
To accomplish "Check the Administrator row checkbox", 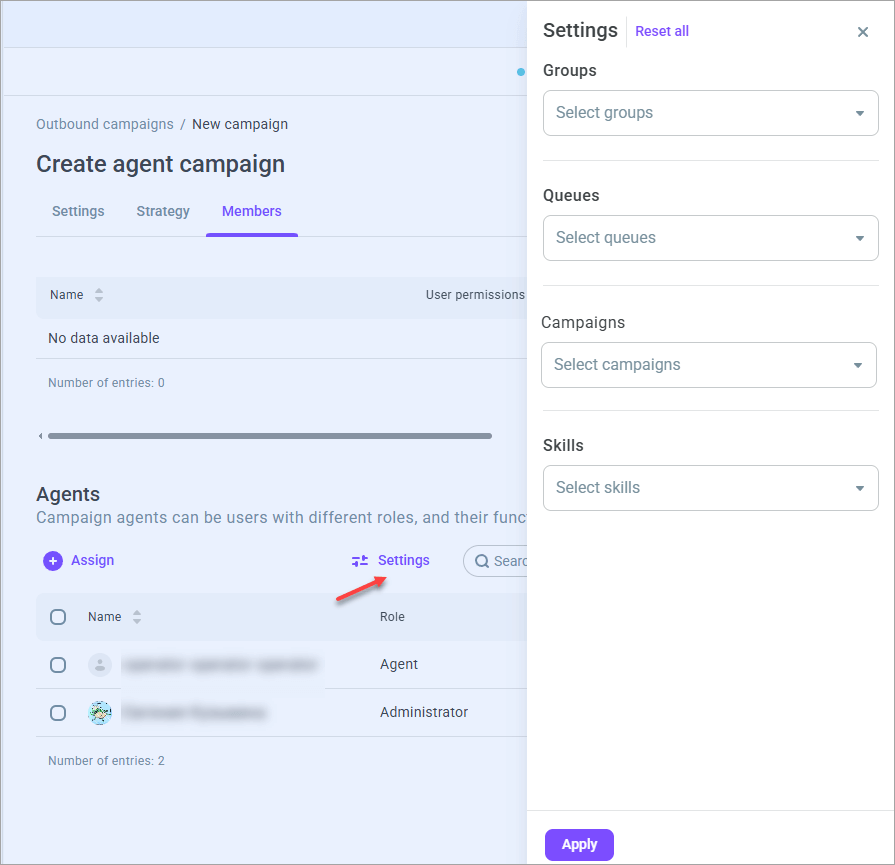I will (58, 713).
